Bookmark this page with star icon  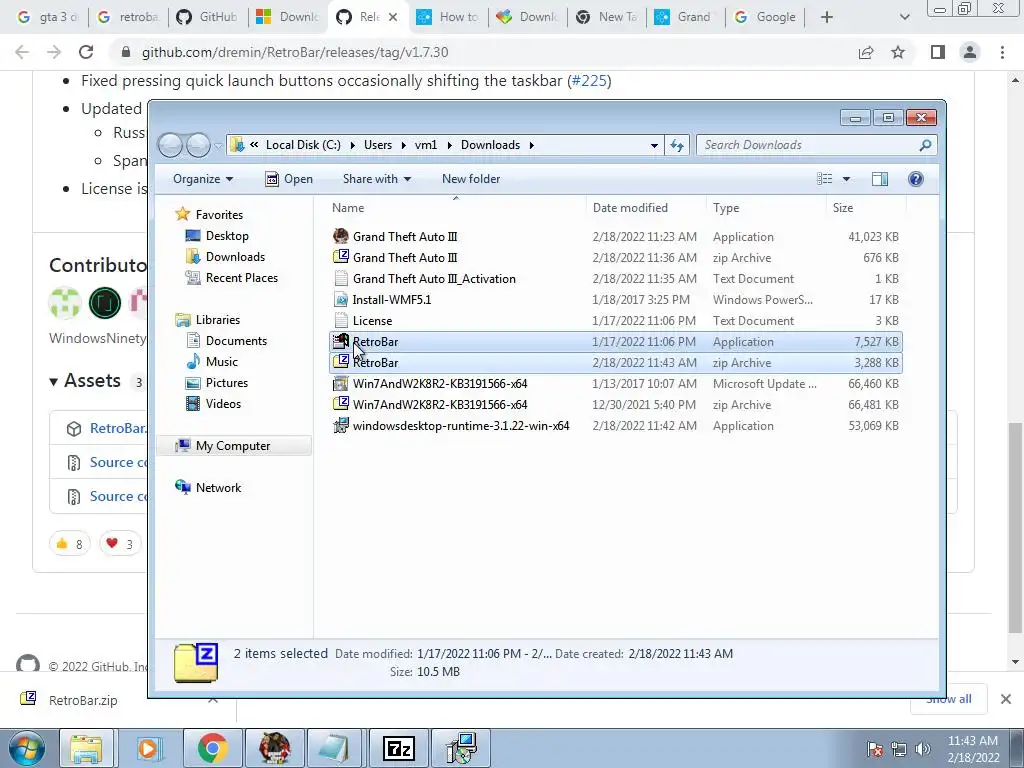click(898, 52)
